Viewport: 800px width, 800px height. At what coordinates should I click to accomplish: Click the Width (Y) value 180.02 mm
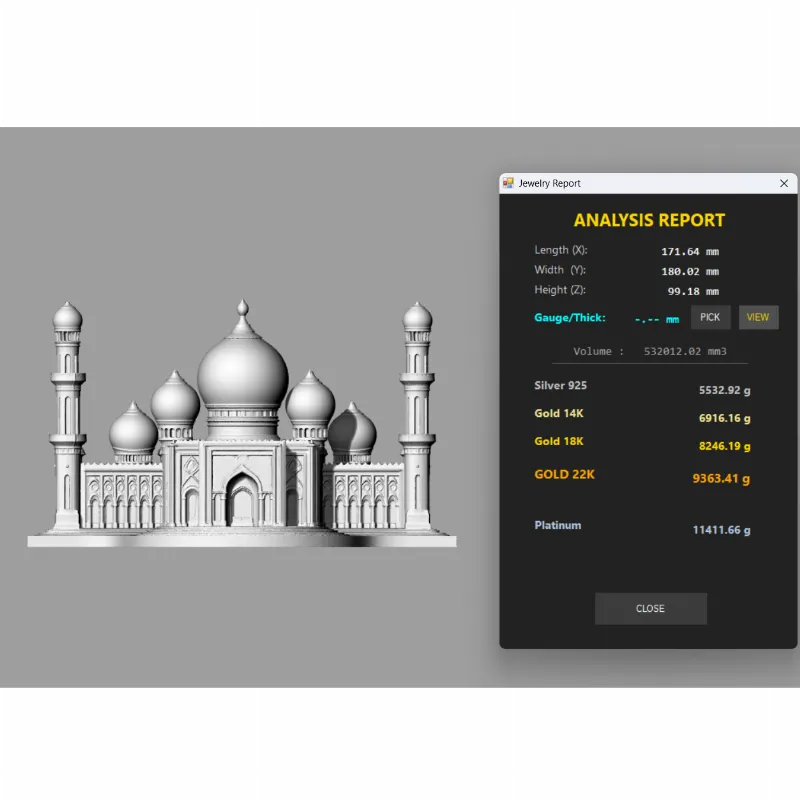pyautogui.click(x=690, y=271)
